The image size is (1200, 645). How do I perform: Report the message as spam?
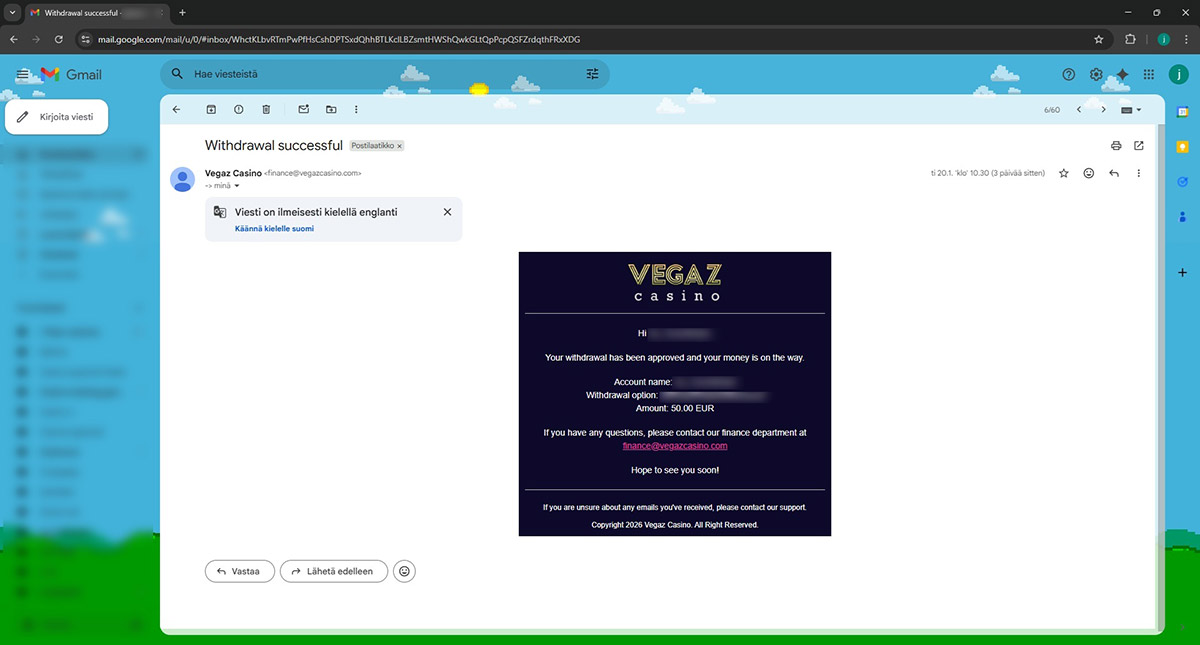click(x=238, y=109)
